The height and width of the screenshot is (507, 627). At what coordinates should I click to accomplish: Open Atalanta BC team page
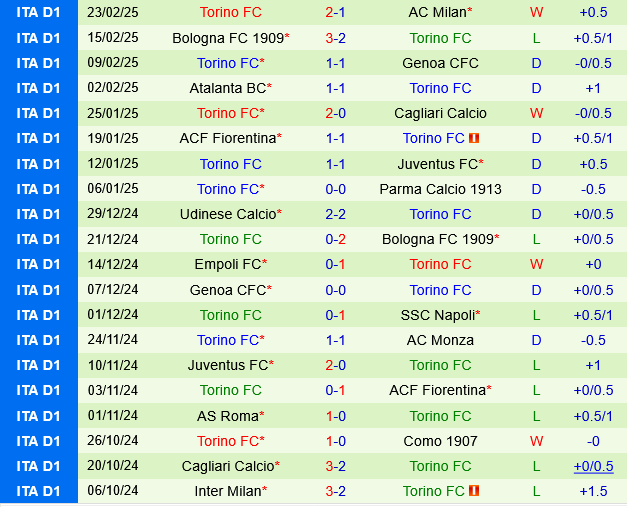pos(227,88)
